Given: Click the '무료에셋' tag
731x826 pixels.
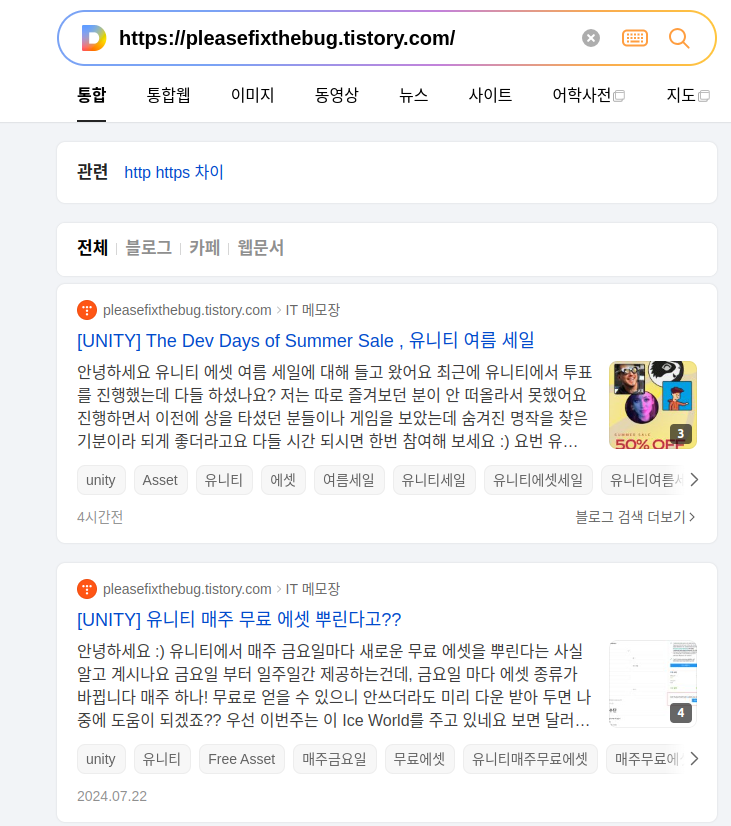Looking at the screenshot, I should (420, 759).
